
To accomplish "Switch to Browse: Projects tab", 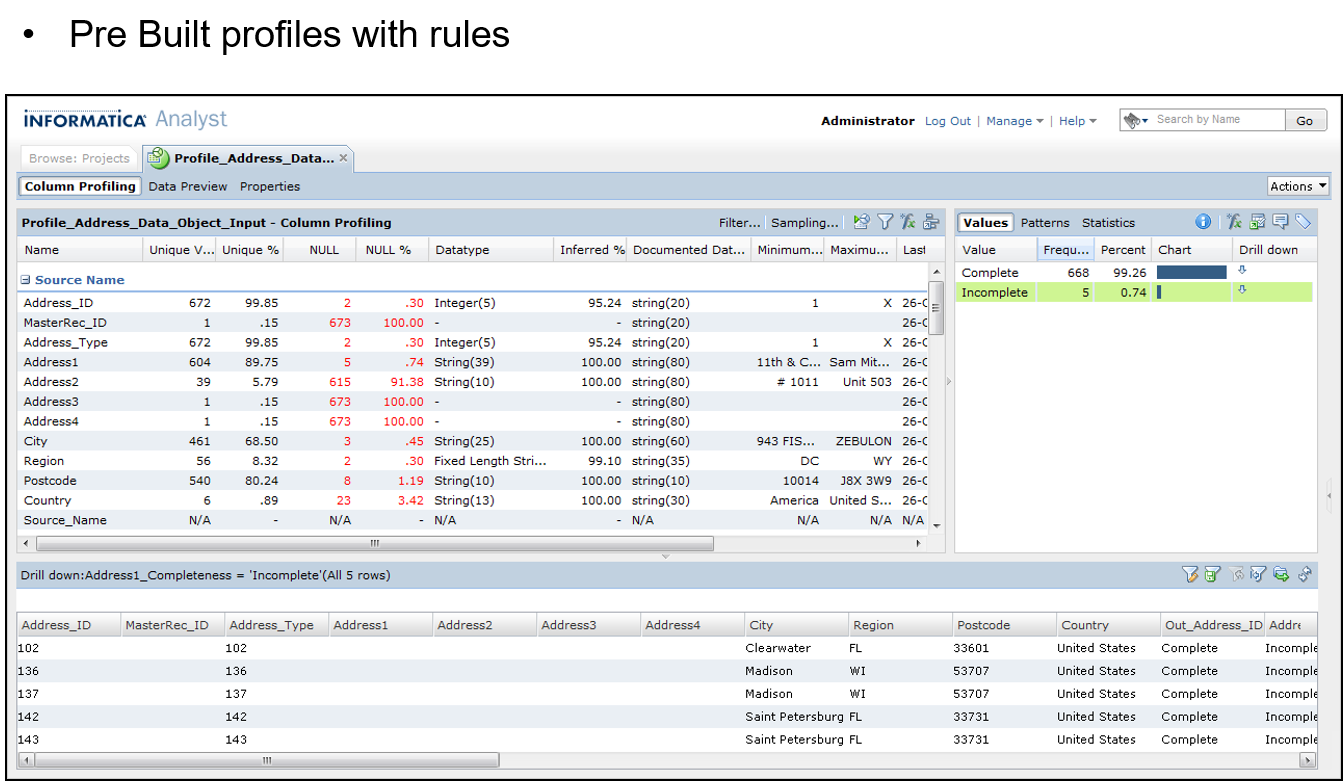I will (79, 158).
